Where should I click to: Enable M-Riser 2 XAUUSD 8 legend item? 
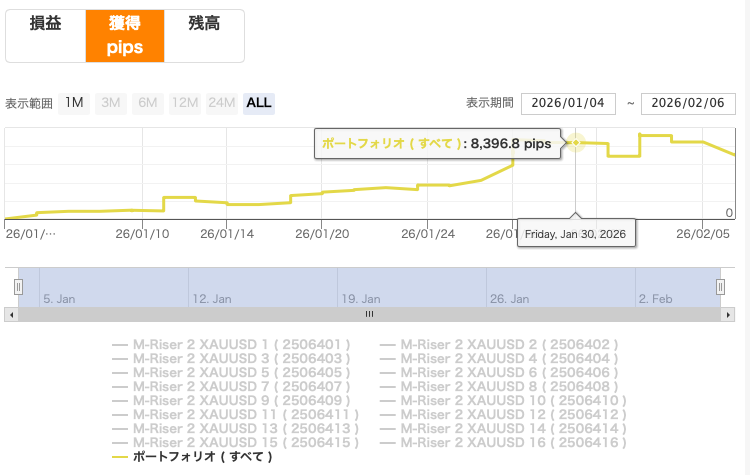(x=510, y=386)
